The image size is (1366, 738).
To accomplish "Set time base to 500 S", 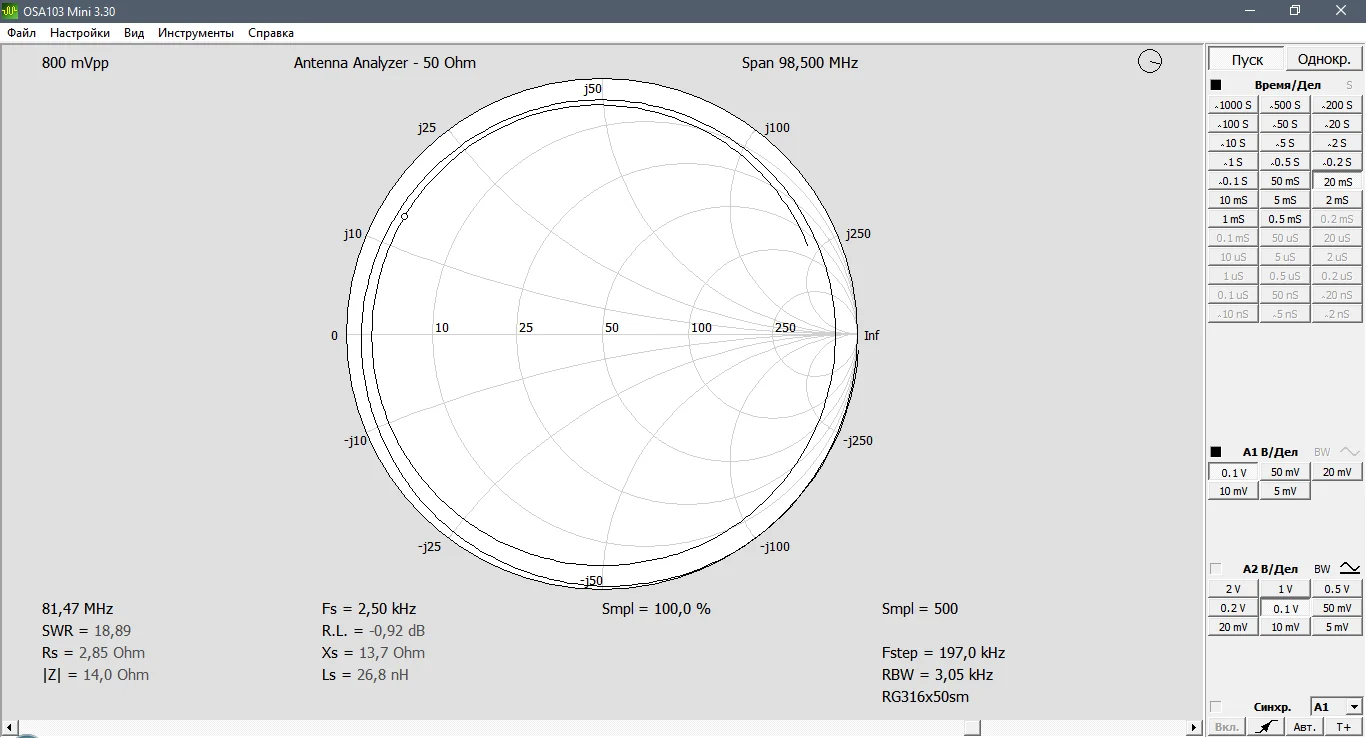I will click(1285, 105).
